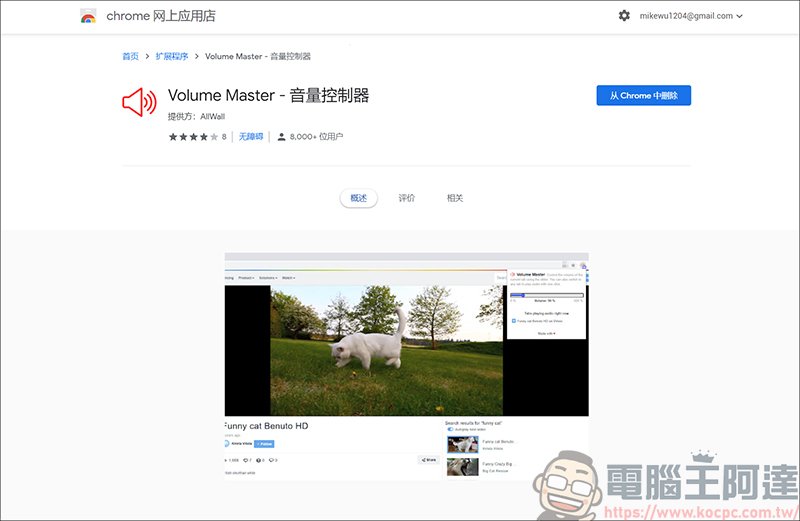Switch to the 评价 tab
The height and width of the screenshot is (521, 800).
[x=406, y=198]
